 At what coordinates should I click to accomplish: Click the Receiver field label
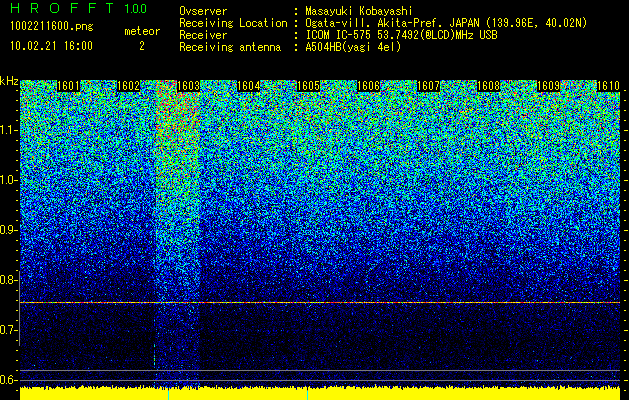coord(203,35)
